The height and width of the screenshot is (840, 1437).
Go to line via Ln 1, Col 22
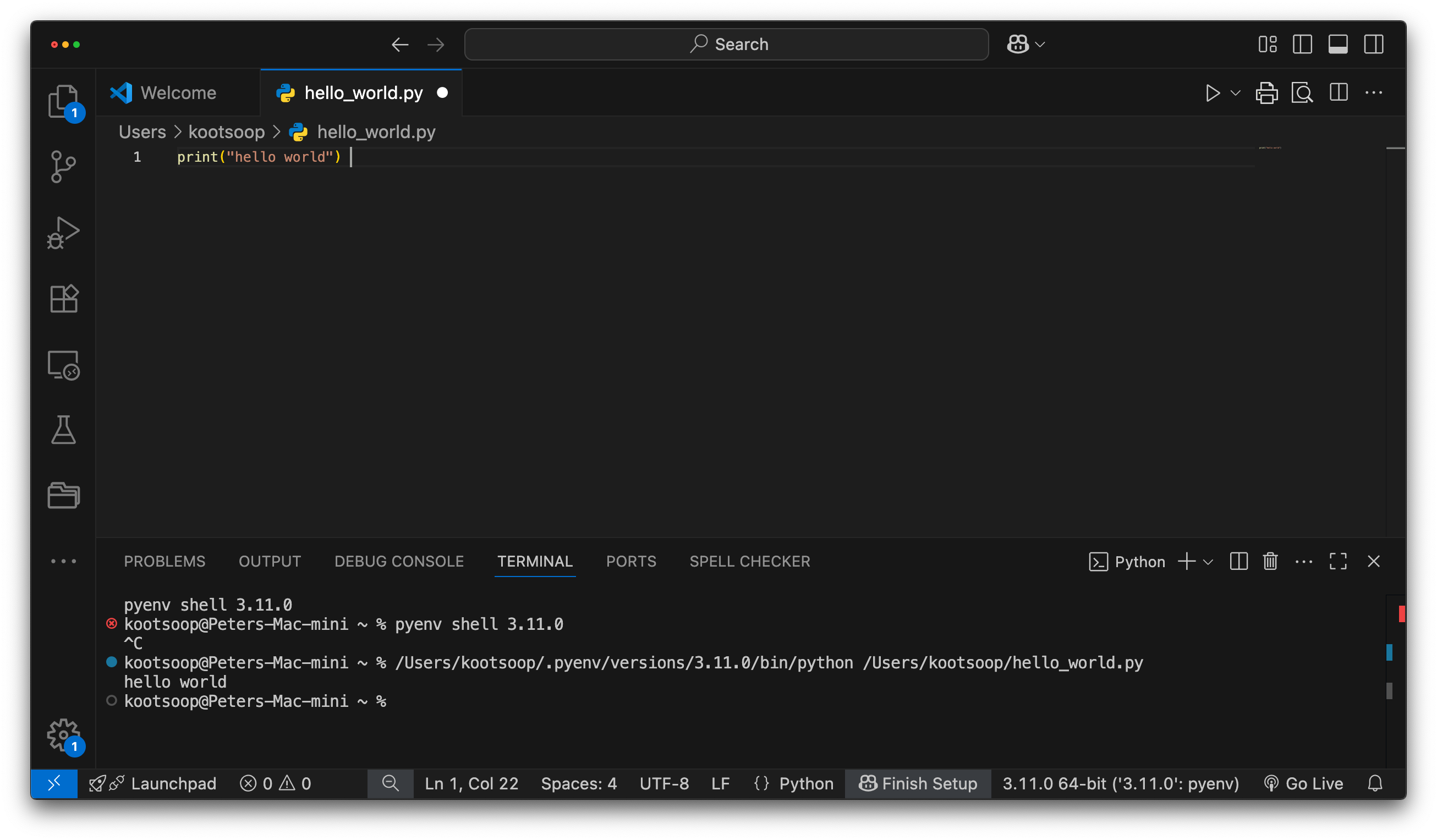[x=471, y=784]
